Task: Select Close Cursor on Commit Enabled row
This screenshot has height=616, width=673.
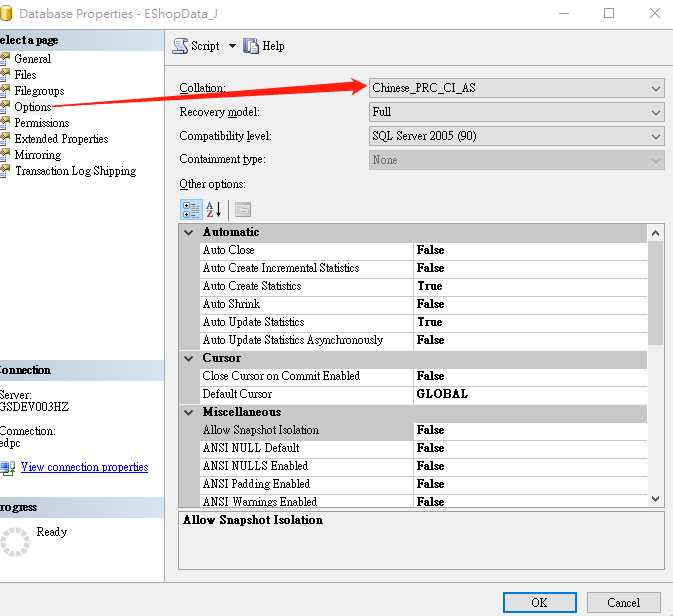Action: click(424, 376)
